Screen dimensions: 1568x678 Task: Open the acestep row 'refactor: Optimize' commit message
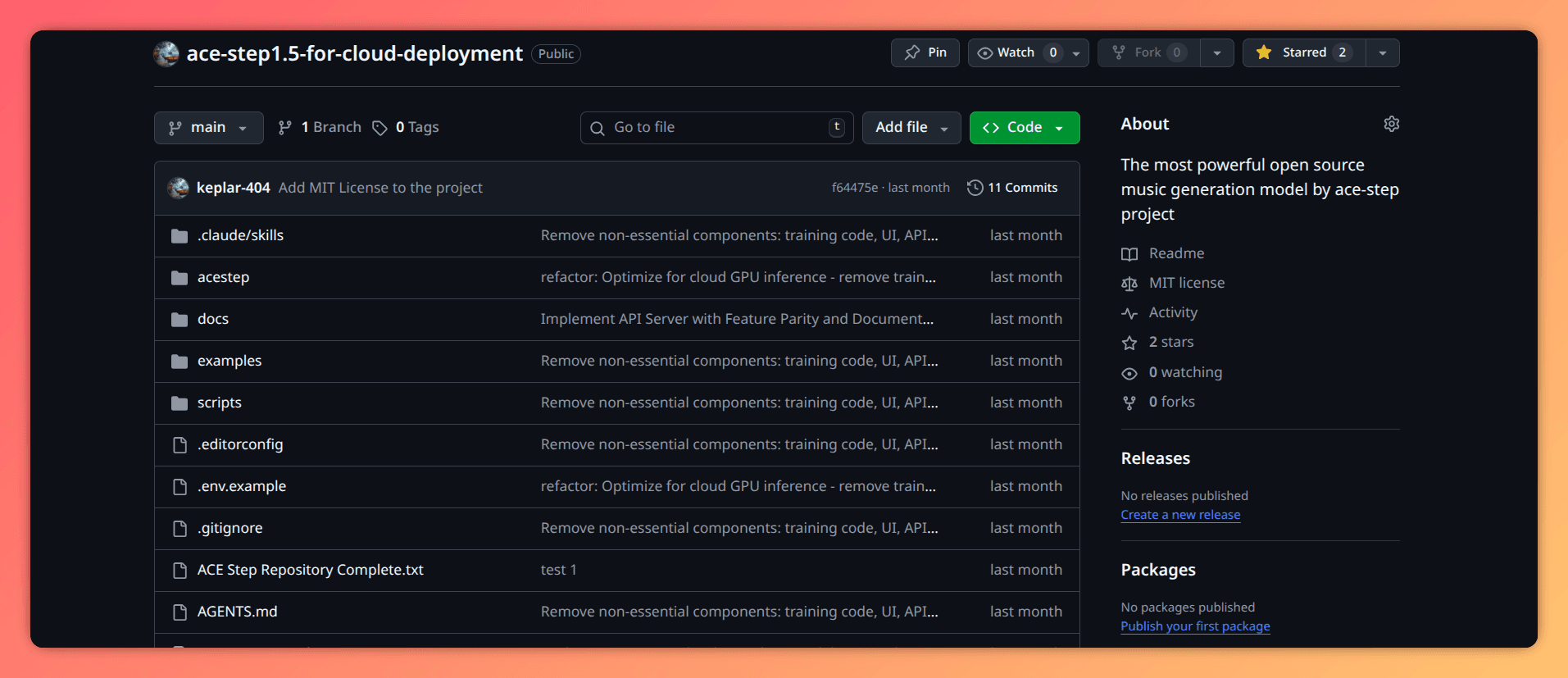tap(739, 277)
